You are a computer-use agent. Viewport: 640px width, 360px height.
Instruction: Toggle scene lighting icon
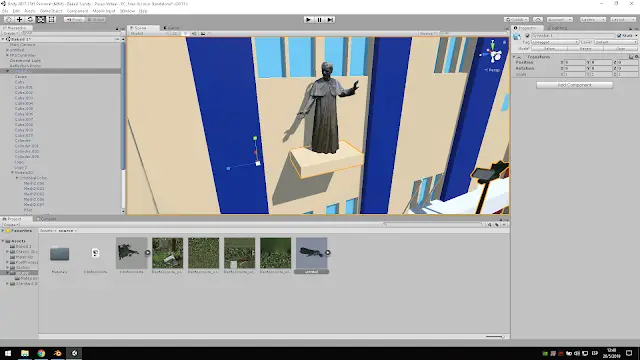185,33
